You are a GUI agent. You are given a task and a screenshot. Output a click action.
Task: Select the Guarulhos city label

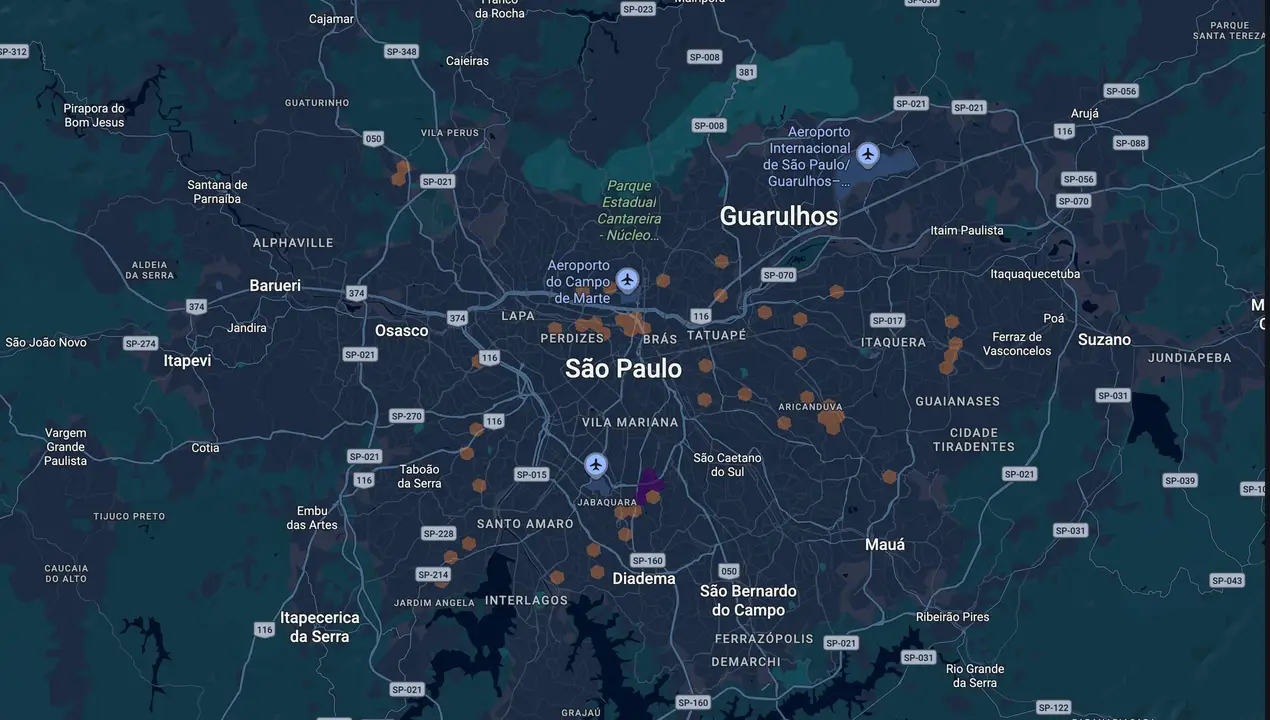[779, 216]
